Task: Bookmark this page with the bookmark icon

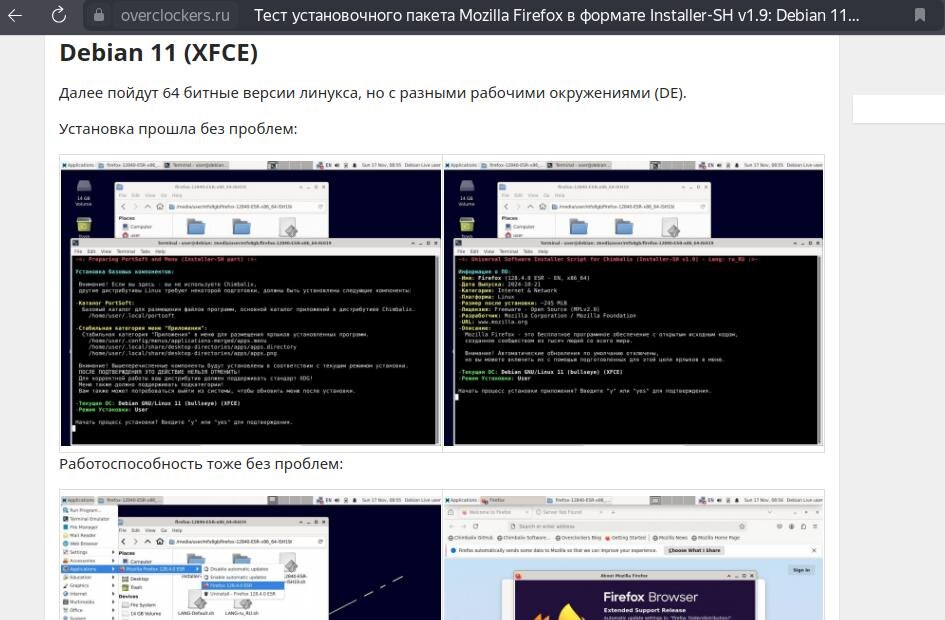Action: click(x=920, y=15)
